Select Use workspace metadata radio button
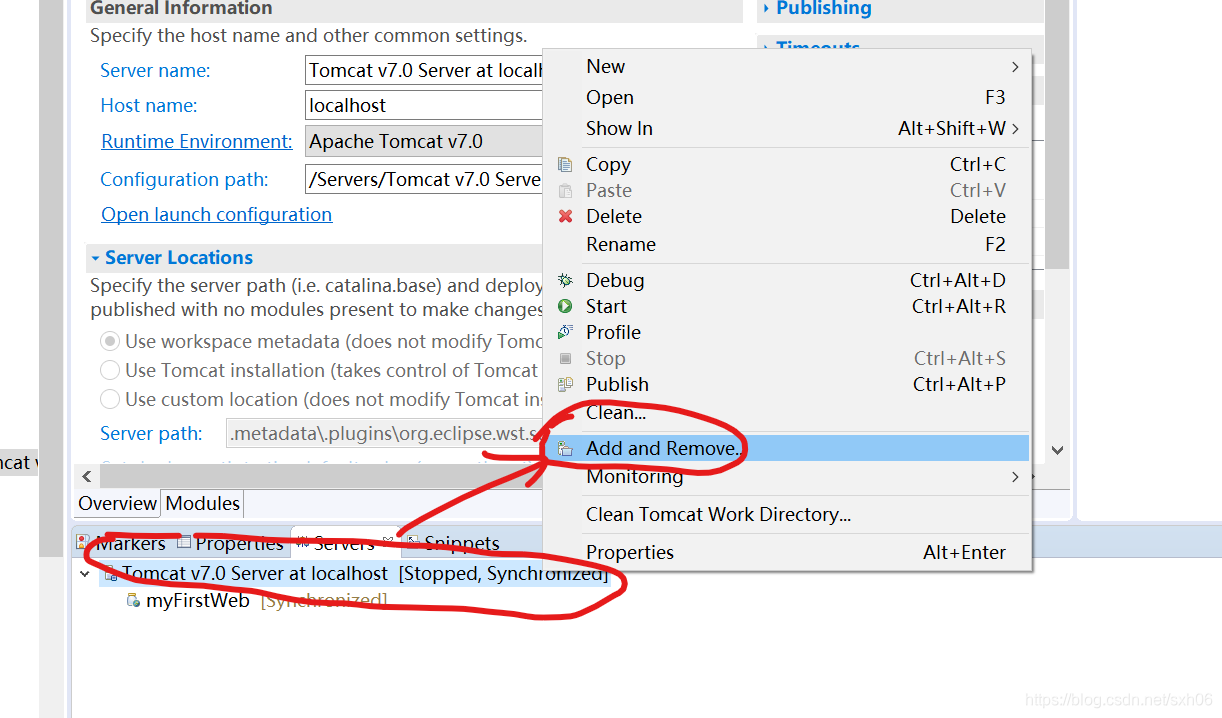 pos(109,341)
